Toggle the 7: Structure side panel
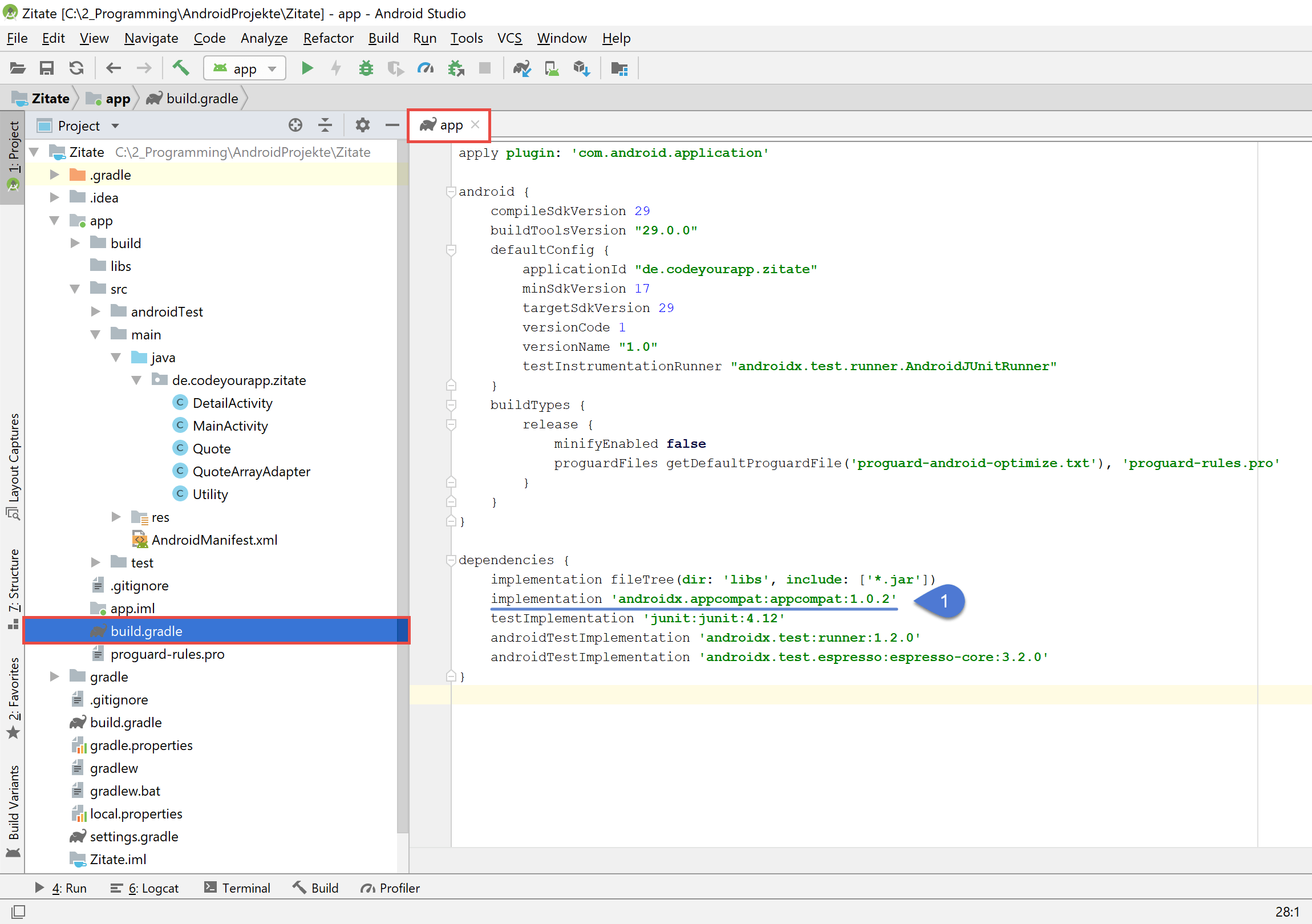Image resolution: width=1312 pixels, height=924 pixels. click(13, 589)
